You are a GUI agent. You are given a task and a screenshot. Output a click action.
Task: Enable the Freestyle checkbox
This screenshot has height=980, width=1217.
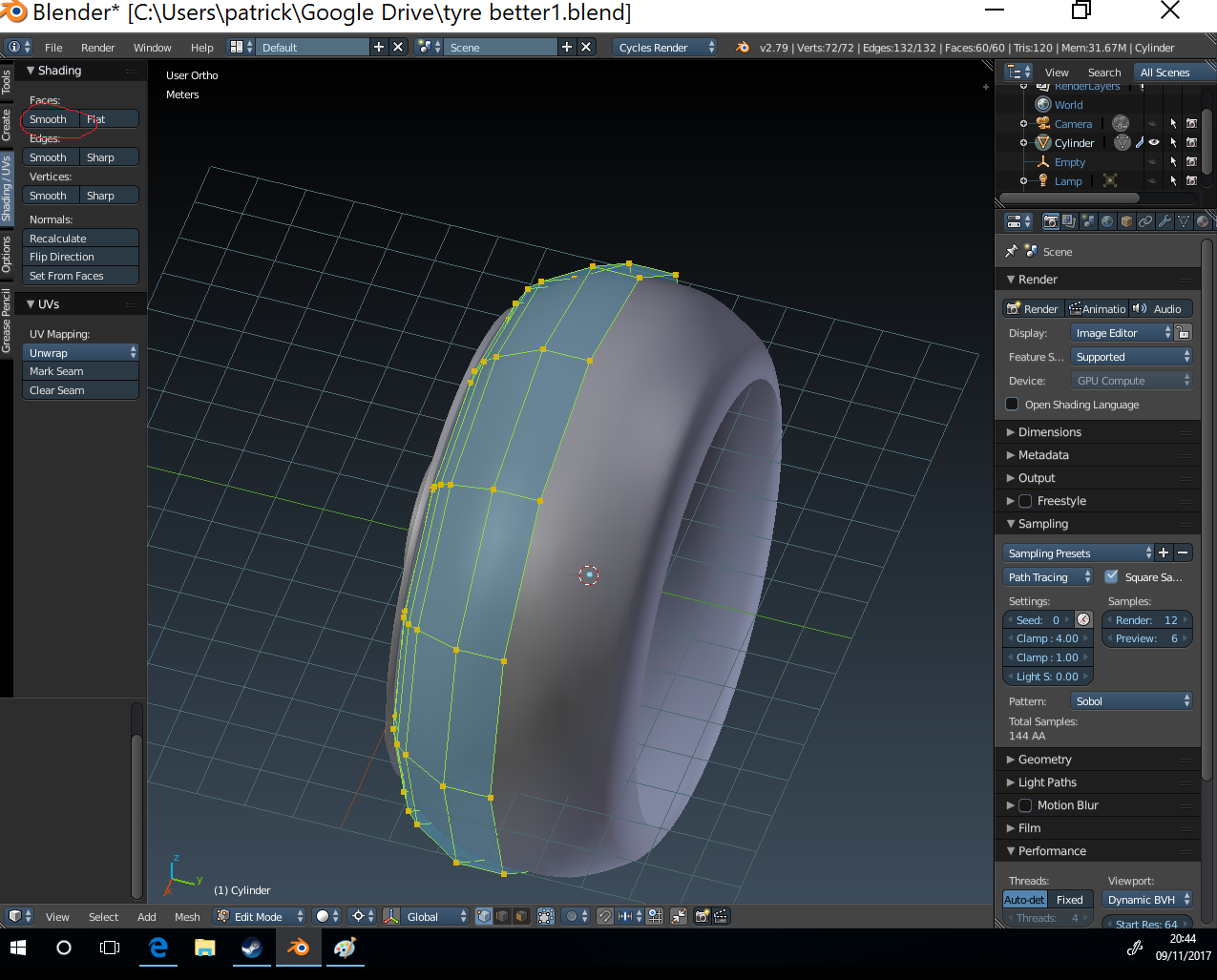[x=1025, y=501]
